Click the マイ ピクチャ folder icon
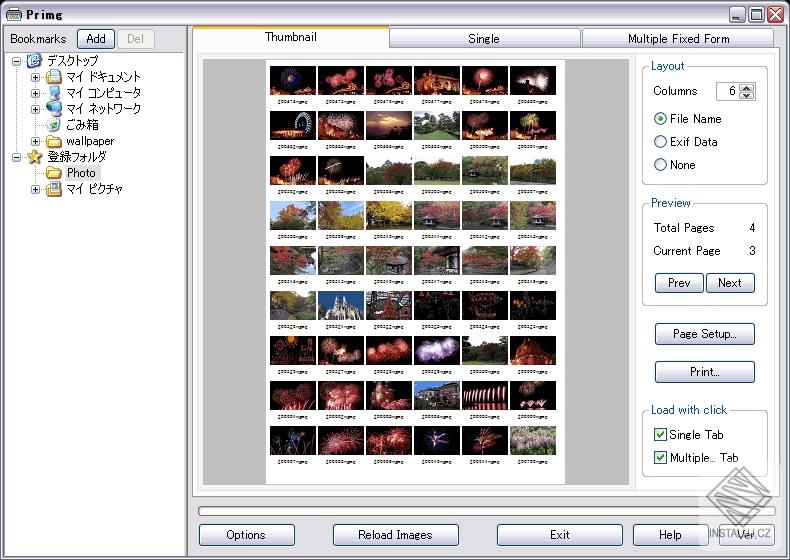The width and height of the screenshot is (790, 560). [53, 189]
